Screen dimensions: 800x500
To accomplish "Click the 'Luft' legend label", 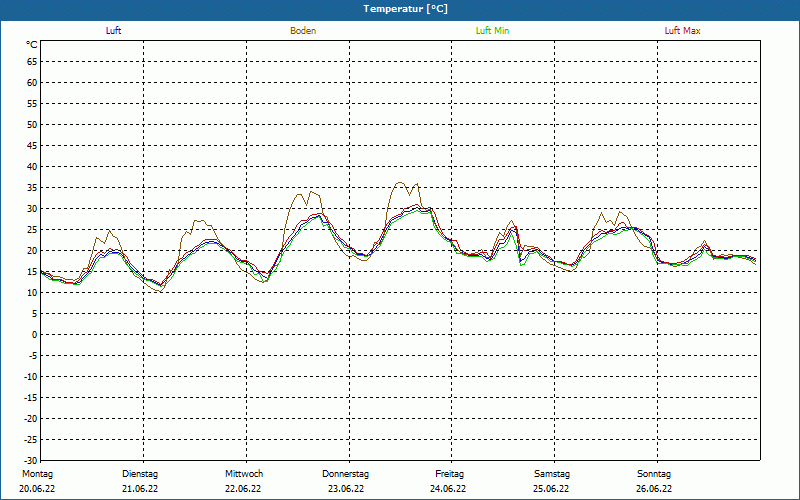I will (x=113, y=31).
